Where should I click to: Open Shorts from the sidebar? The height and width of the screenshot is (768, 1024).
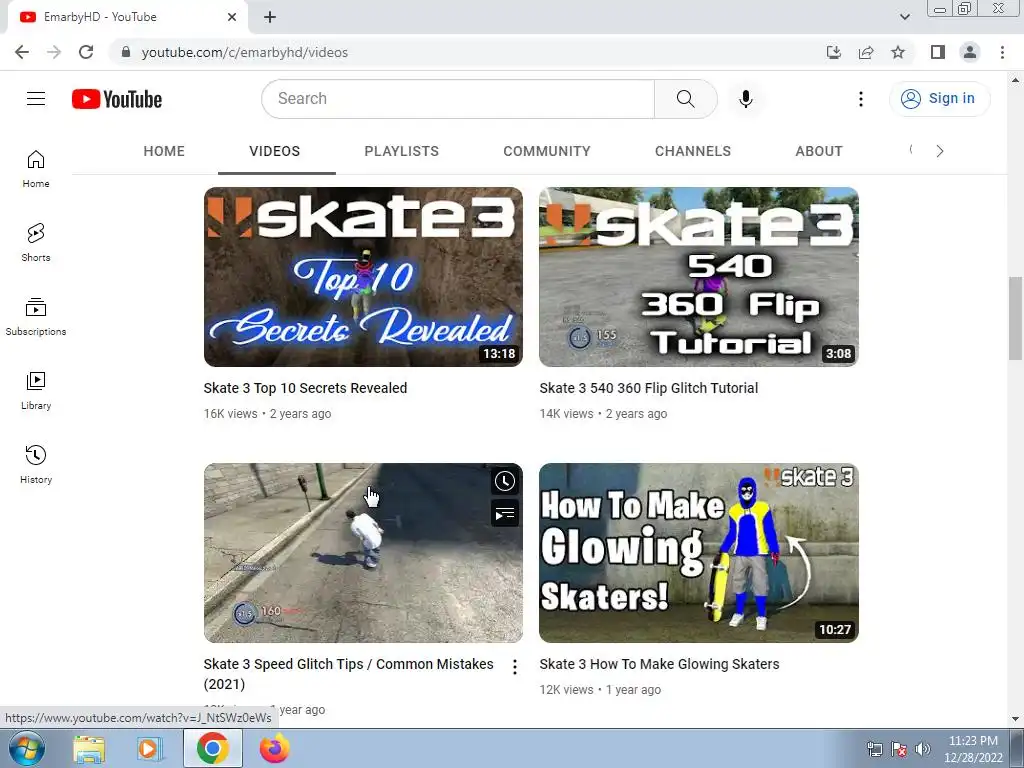tap(36, 243)
